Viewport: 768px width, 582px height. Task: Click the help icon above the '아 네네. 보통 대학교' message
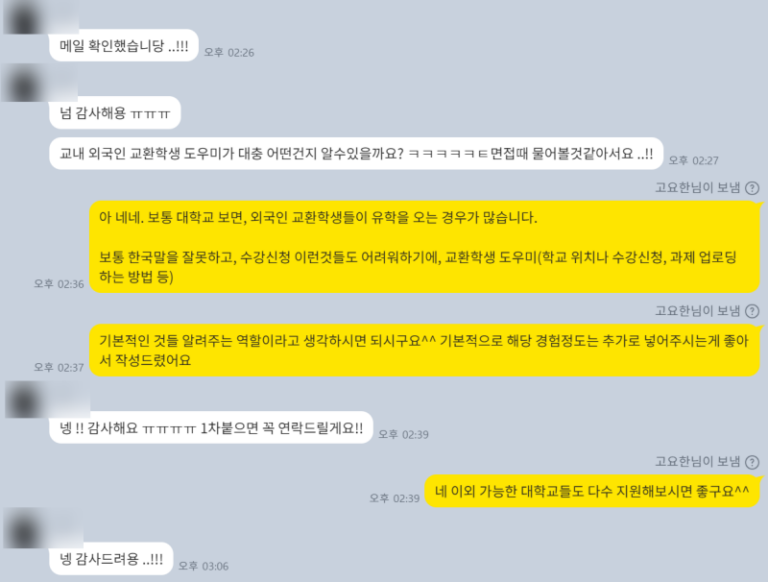click(752, 188)
